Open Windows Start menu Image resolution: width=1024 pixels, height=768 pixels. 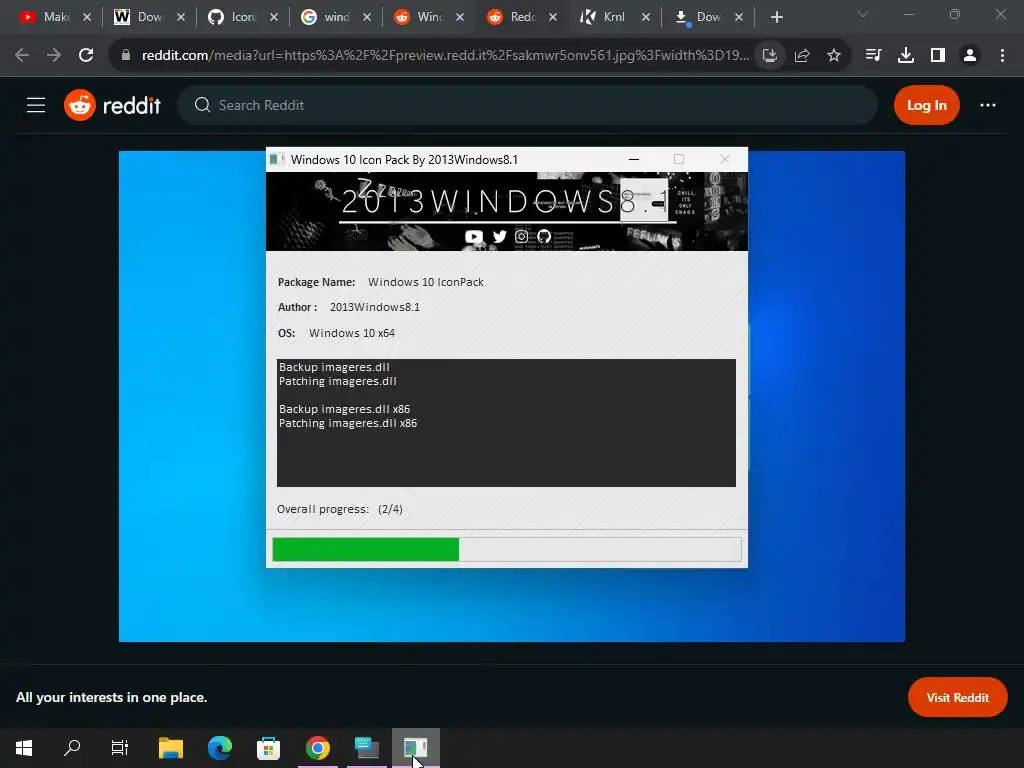(24, 748)
